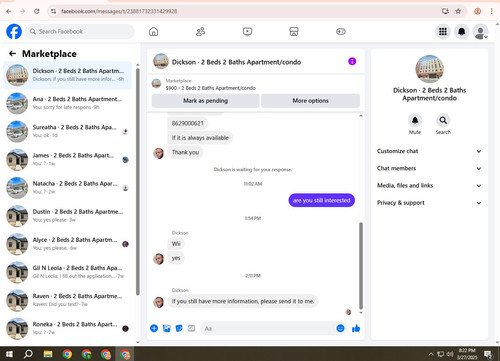
Task: Open the $900 Marketplace listing link
Action: click(211, 88)
